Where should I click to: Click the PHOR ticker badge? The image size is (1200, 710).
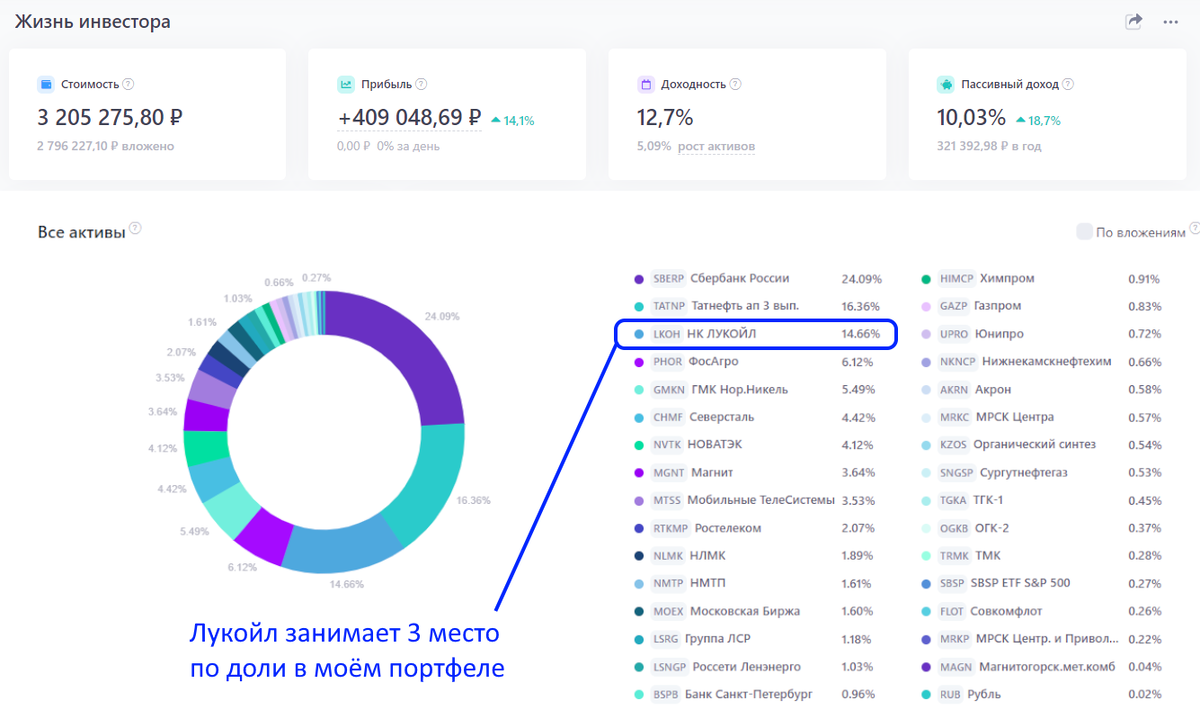click(x=667, y=362)
